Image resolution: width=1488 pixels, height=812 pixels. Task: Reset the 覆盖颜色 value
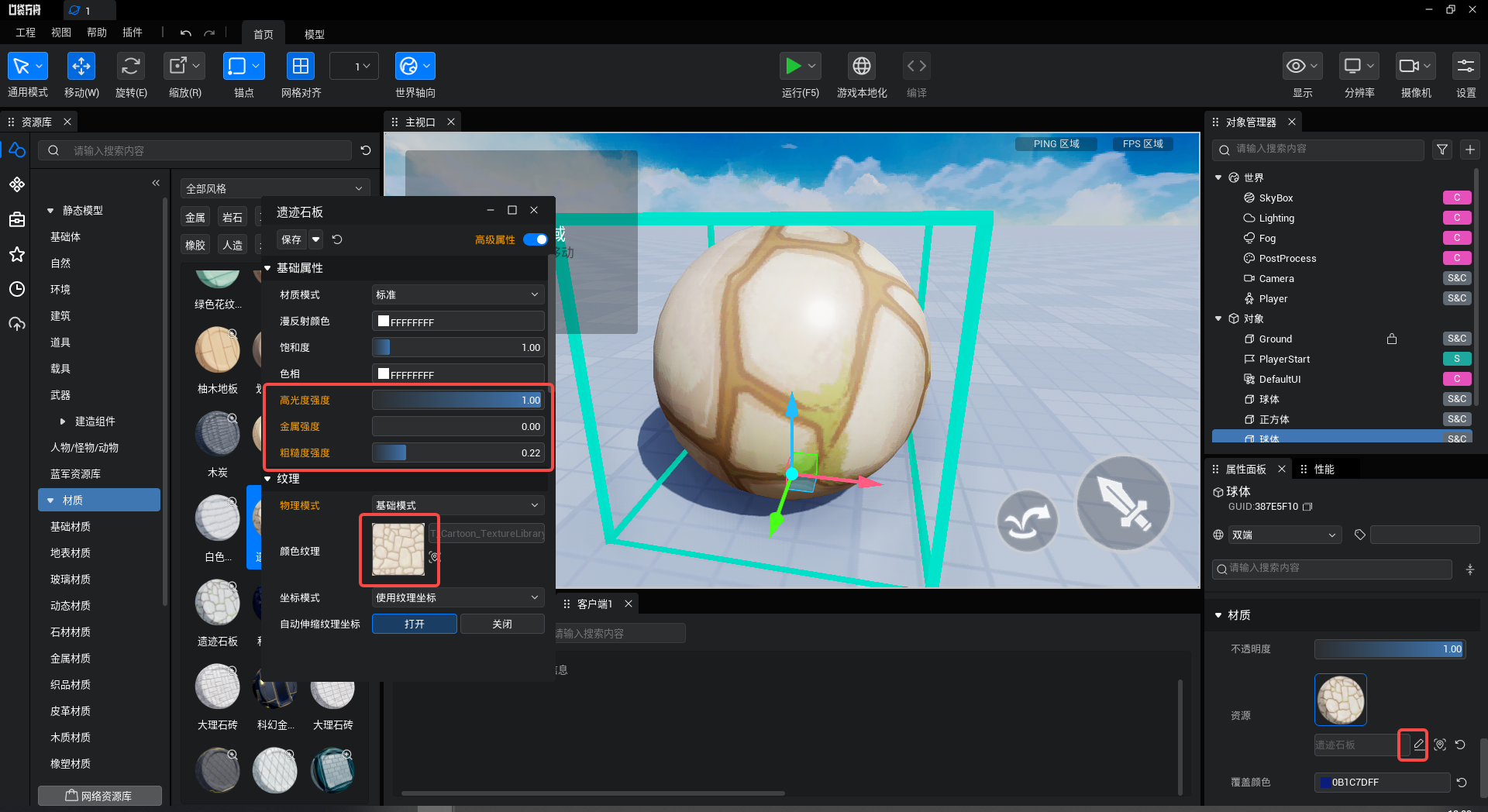click(1462, 783)
